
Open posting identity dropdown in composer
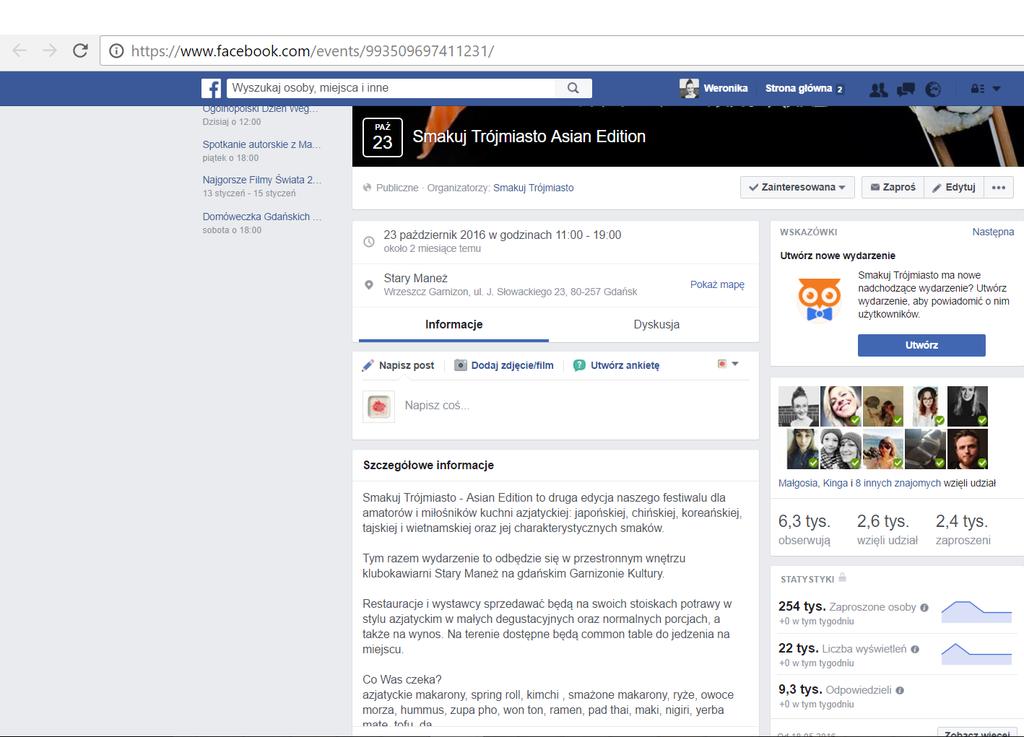pos(728,364)
